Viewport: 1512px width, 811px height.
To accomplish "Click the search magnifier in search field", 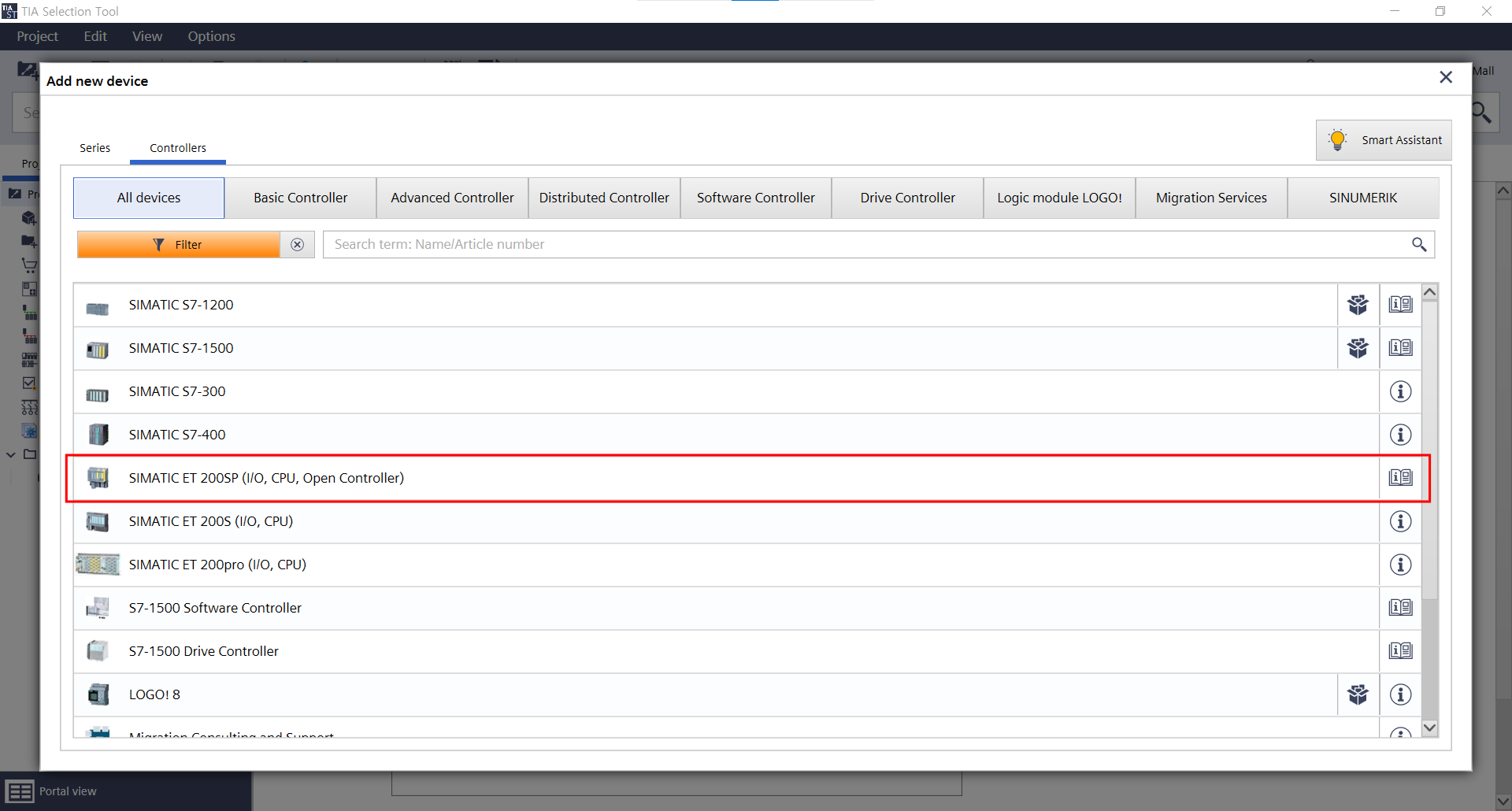I will (1419, 245).
